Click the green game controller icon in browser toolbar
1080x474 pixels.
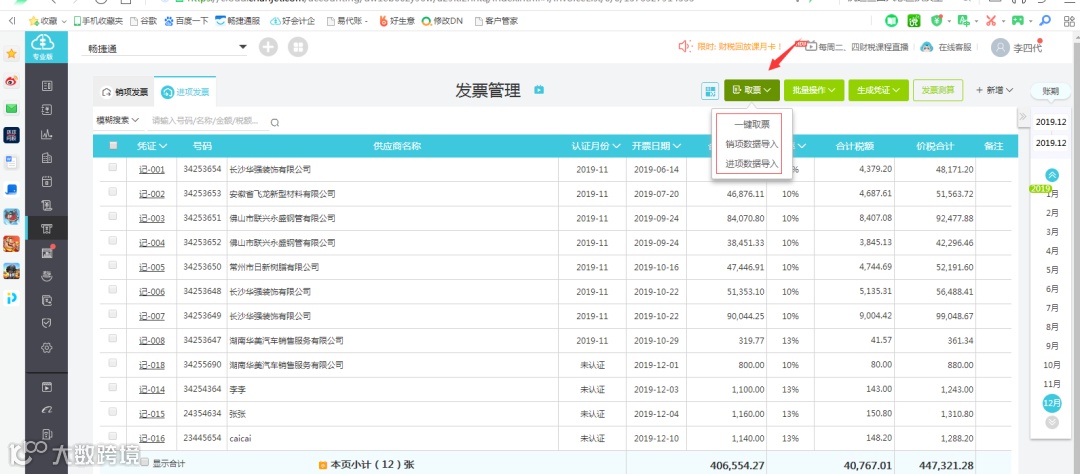click(x=1017, y=21)
